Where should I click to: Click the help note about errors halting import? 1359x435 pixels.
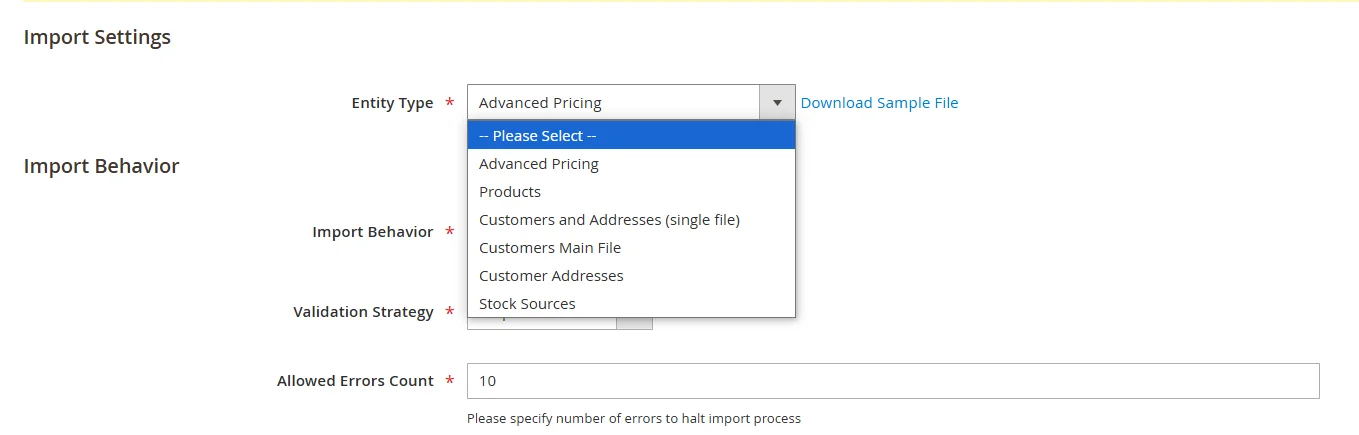(634, 419)
